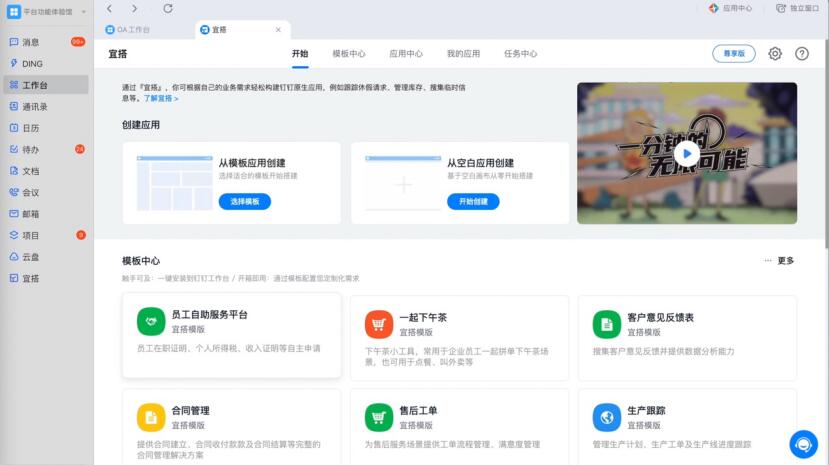Click the 客户意见反馈表 green document icon
The width and height of the screenshot is (829, 465).
click(607, 324)
